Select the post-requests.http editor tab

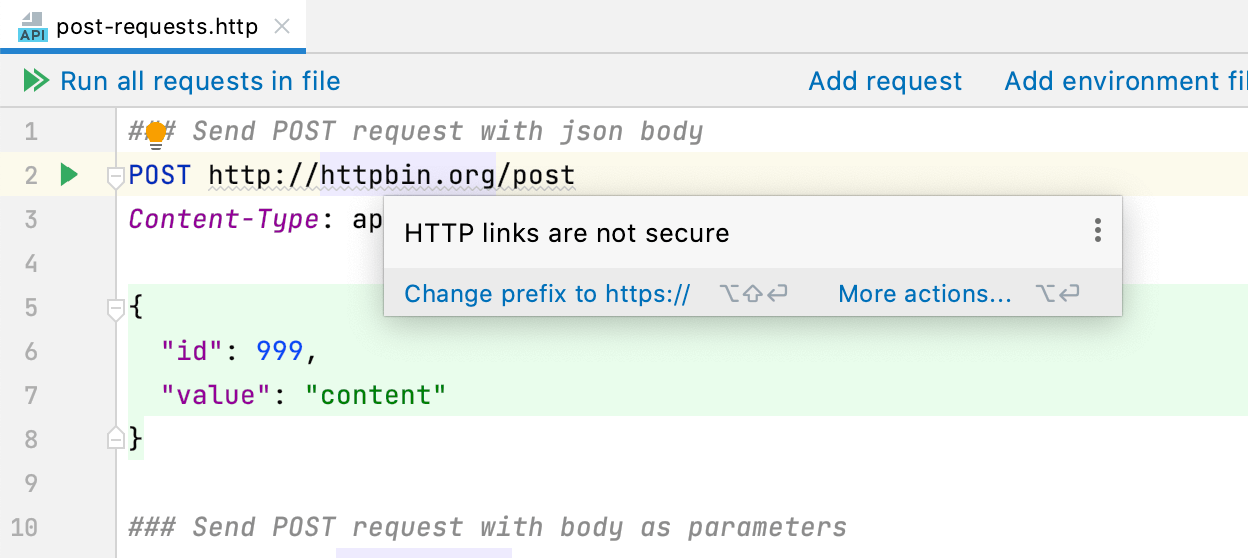(158, 27)
